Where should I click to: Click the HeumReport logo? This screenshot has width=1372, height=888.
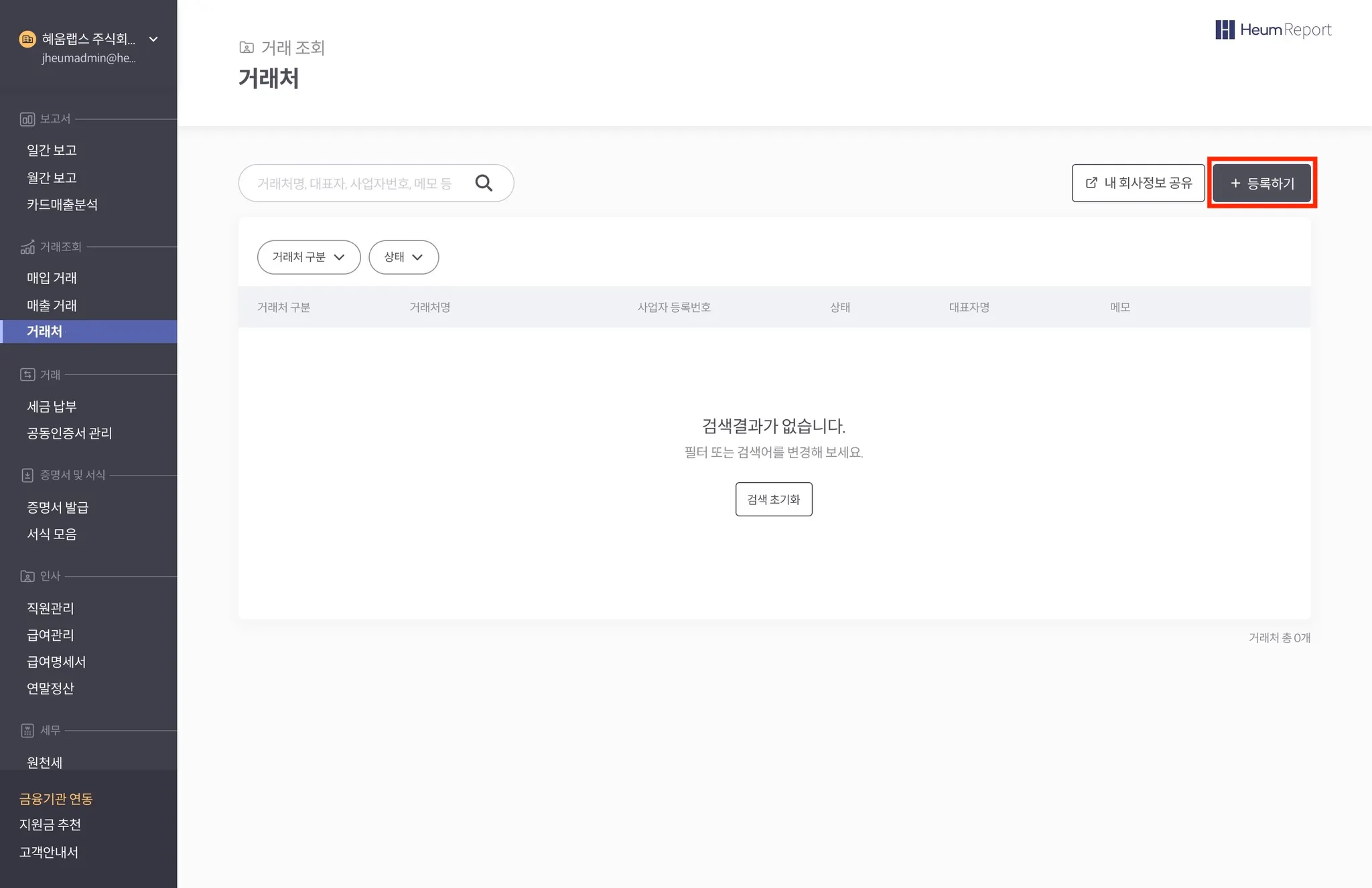(1273, 29)
